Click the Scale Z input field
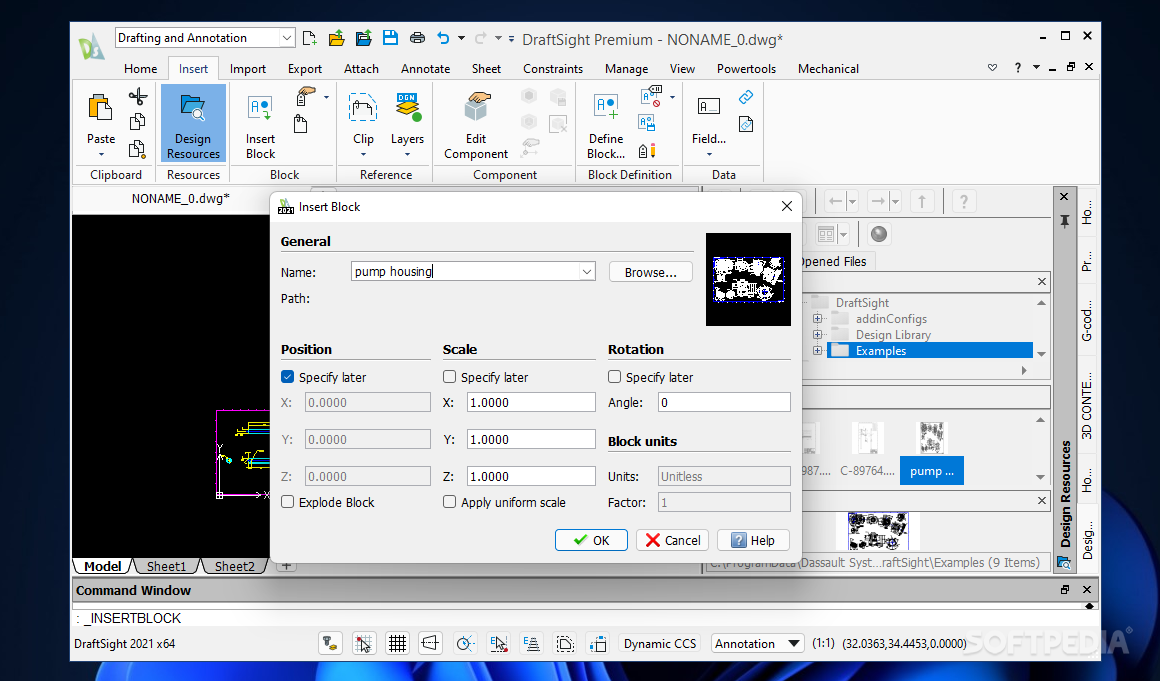The image size is (1160, 681). coord(531,476)
